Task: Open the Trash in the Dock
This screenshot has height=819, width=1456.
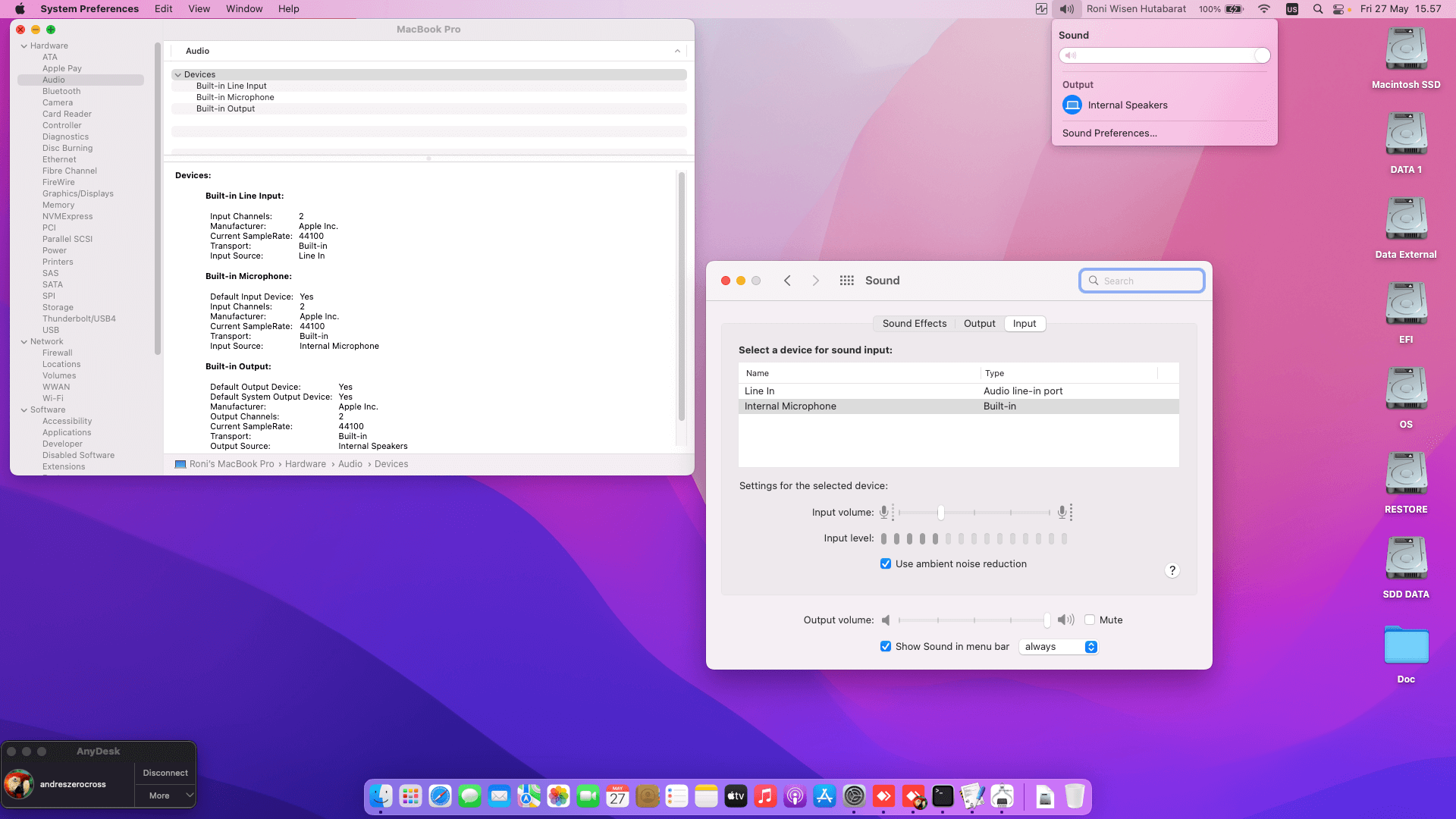Action: pyautogui.click(x=1075, y=796)
